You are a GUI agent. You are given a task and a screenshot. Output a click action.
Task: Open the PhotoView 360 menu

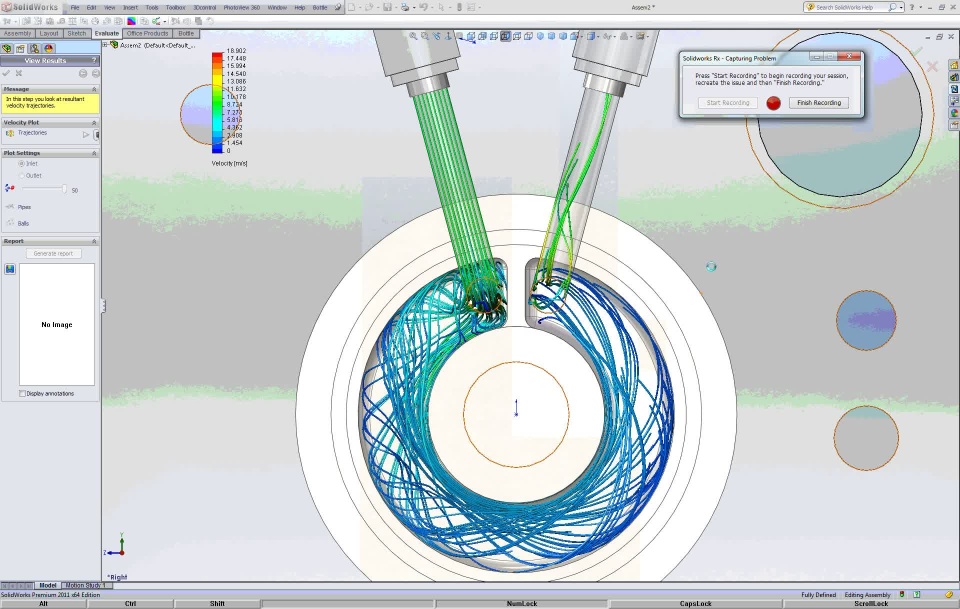point(241,8)
